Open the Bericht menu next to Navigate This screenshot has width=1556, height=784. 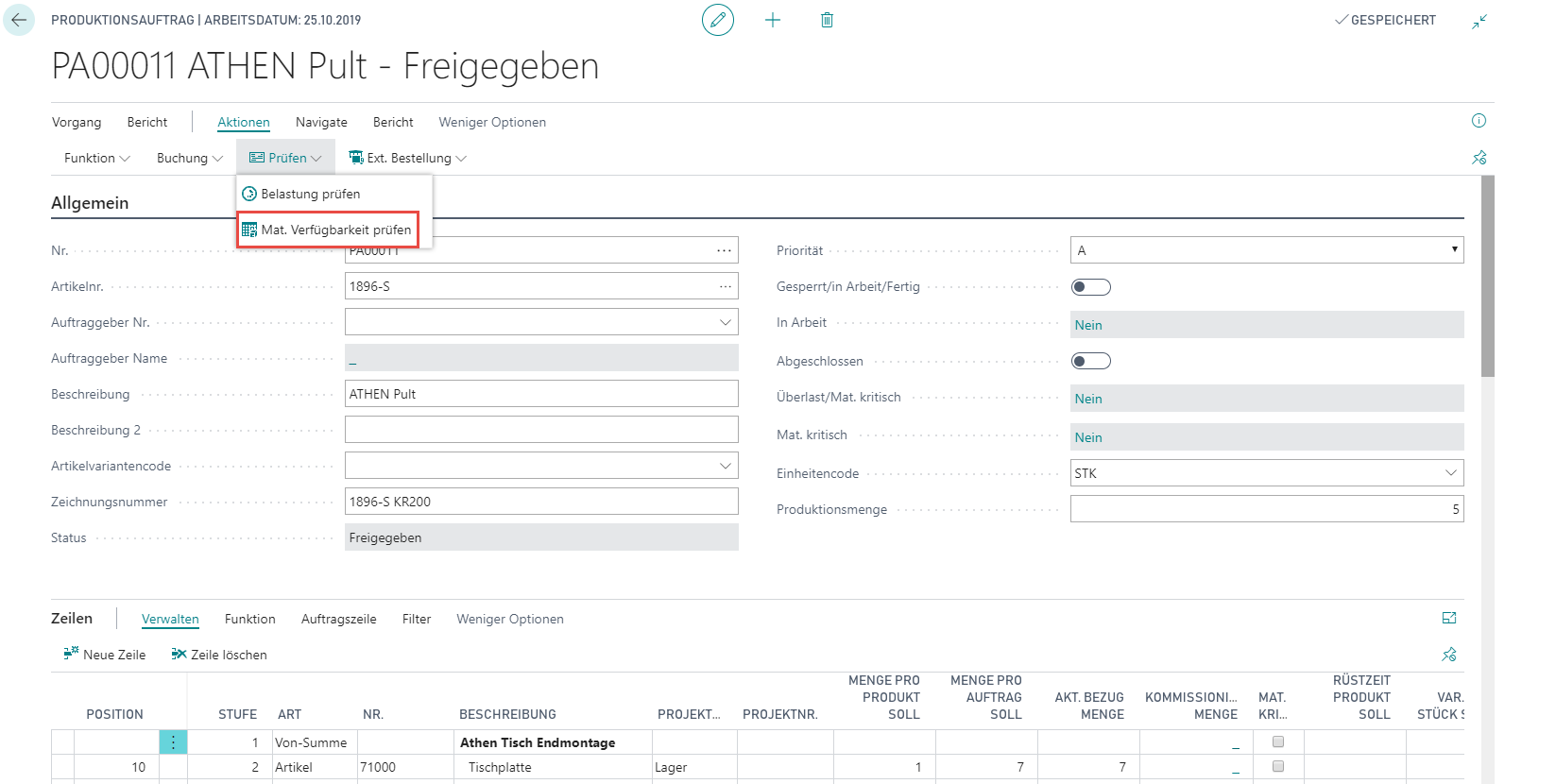393,122
